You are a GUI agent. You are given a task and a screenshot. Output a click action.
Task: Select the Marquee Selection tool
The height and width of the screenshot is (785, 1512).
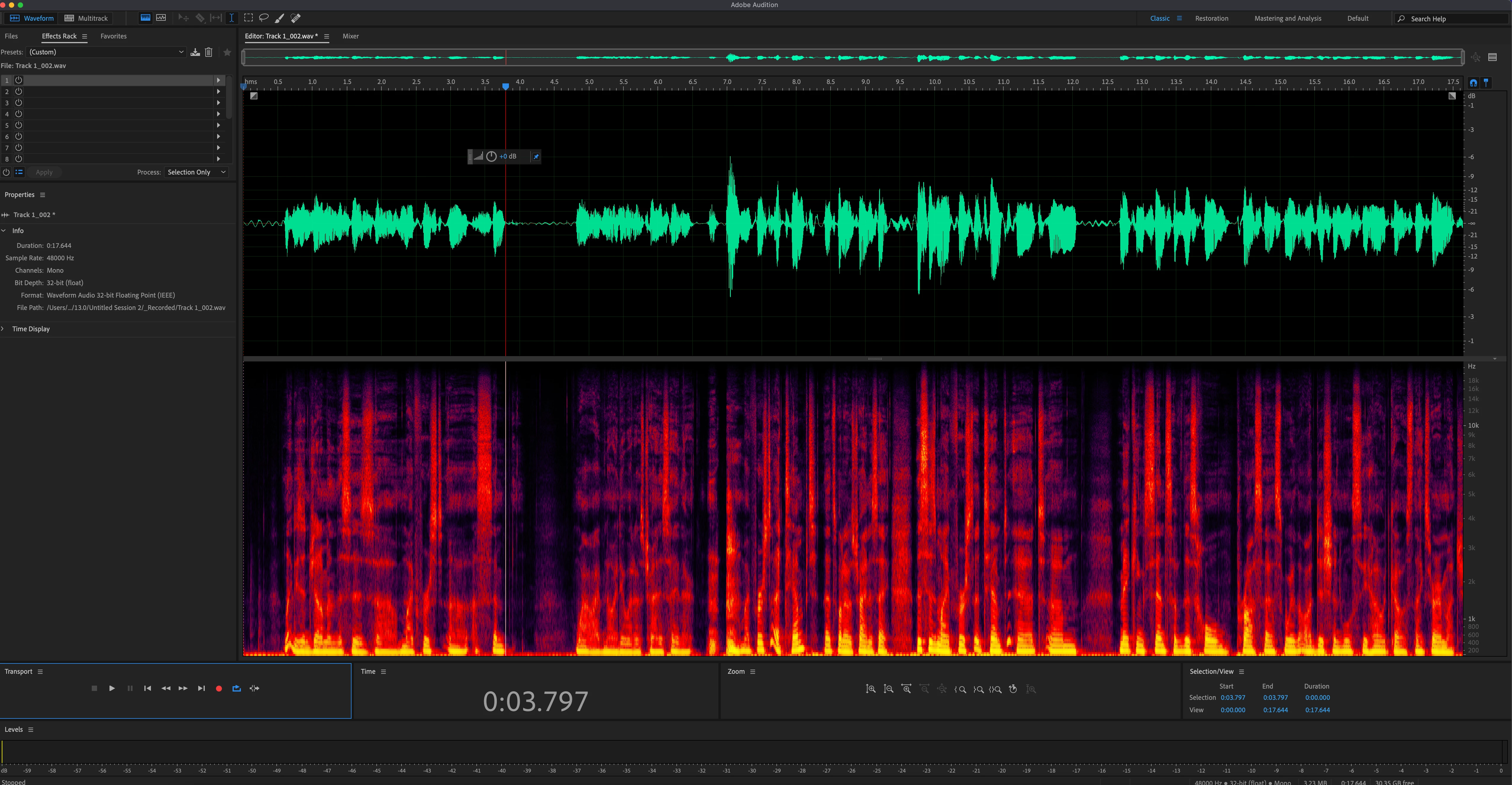coord(248,18)
